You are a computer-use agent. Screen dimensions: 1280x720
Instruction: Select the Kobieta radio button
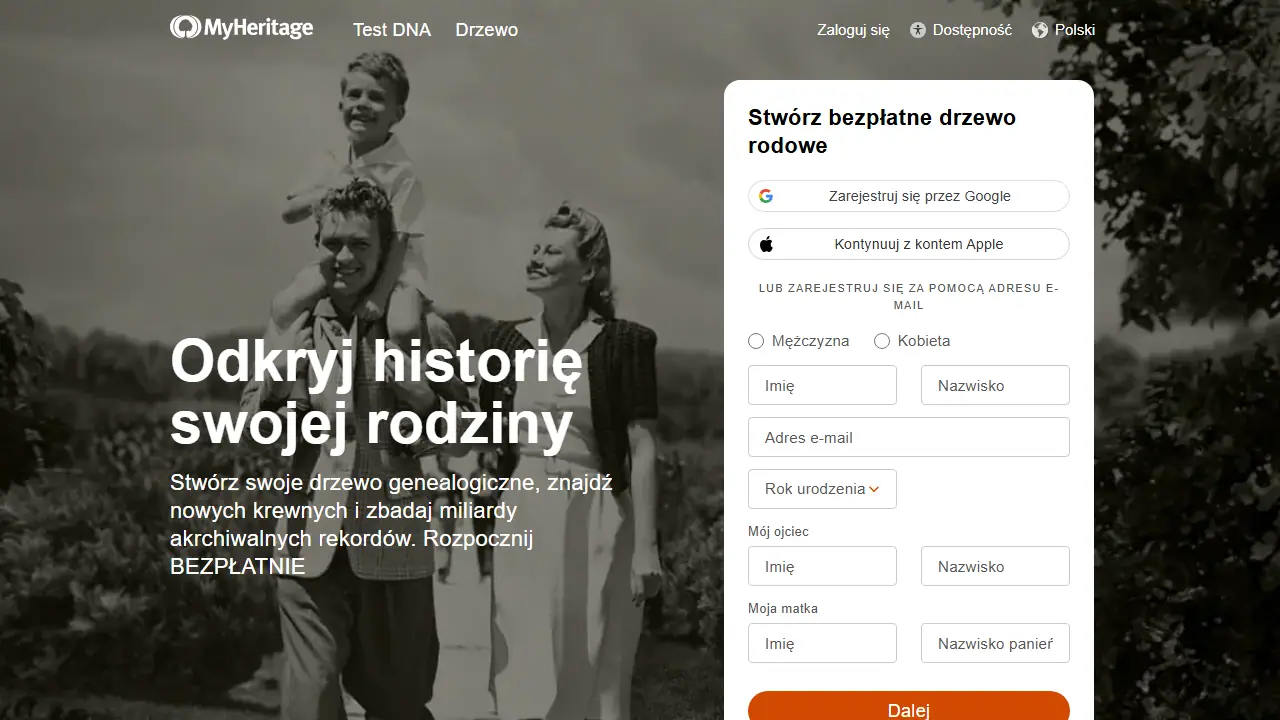(x=882, y=341)
